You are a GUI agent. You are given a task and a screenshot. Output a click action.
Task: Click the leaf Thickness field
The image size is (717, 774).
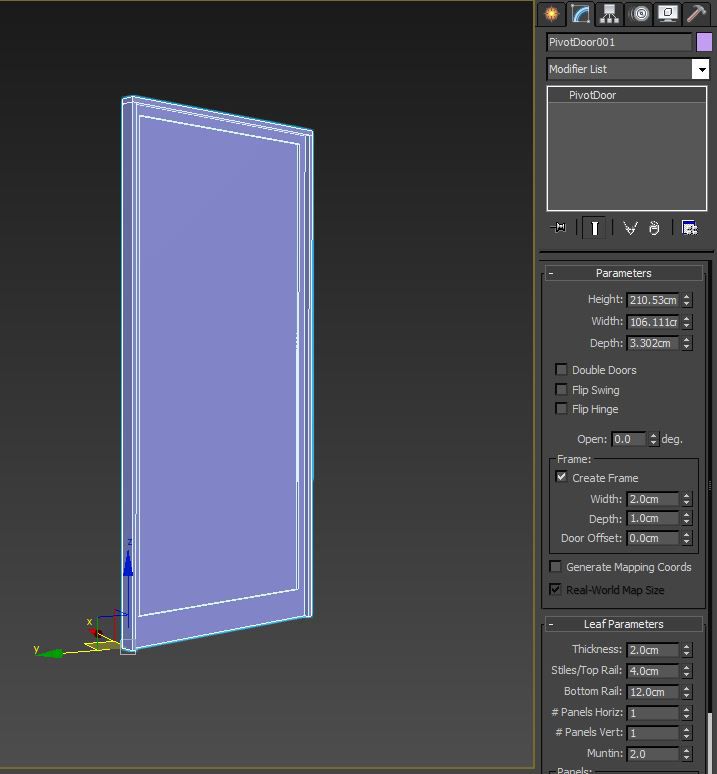tap(652, 650)
